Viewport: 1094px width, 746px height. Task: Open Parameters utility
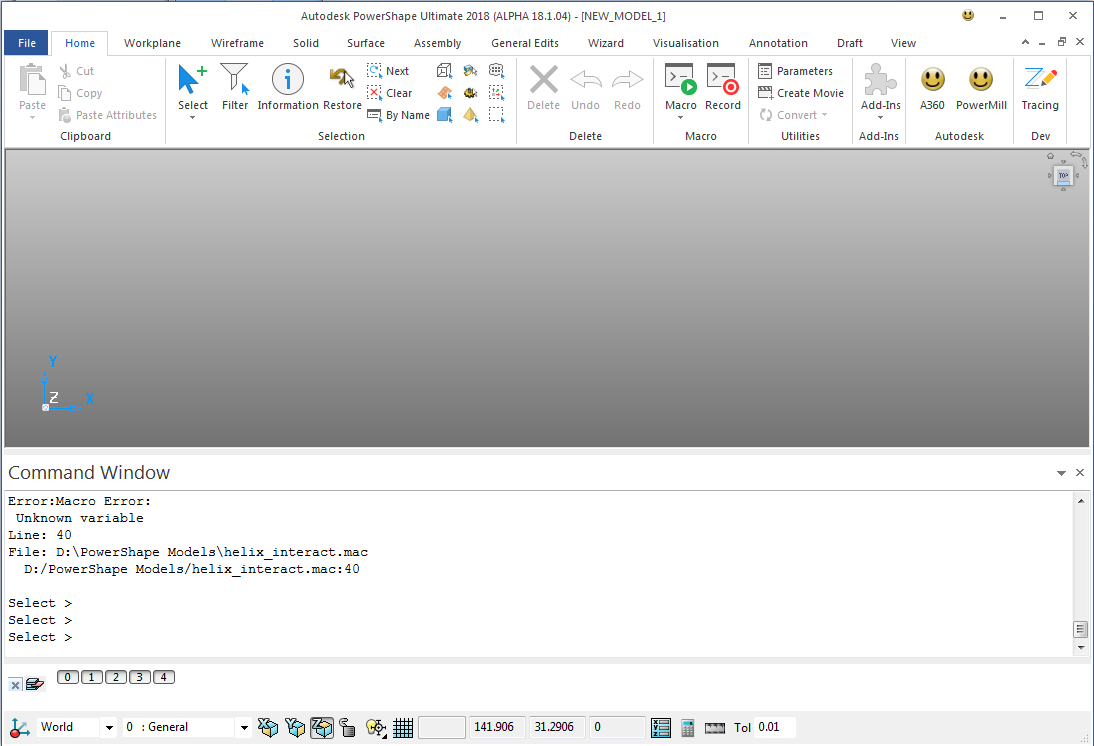(795, 70)
